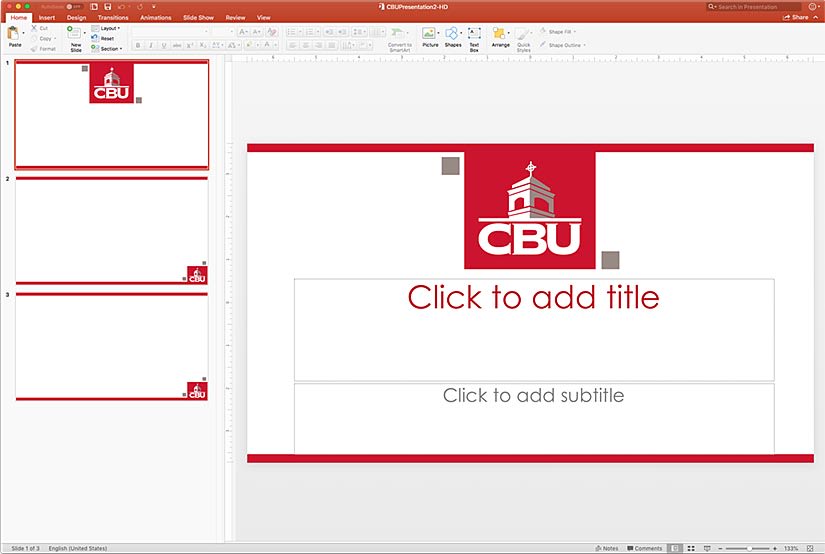Click the Share button
Screen dimensions: 825x554
point(796,17)
